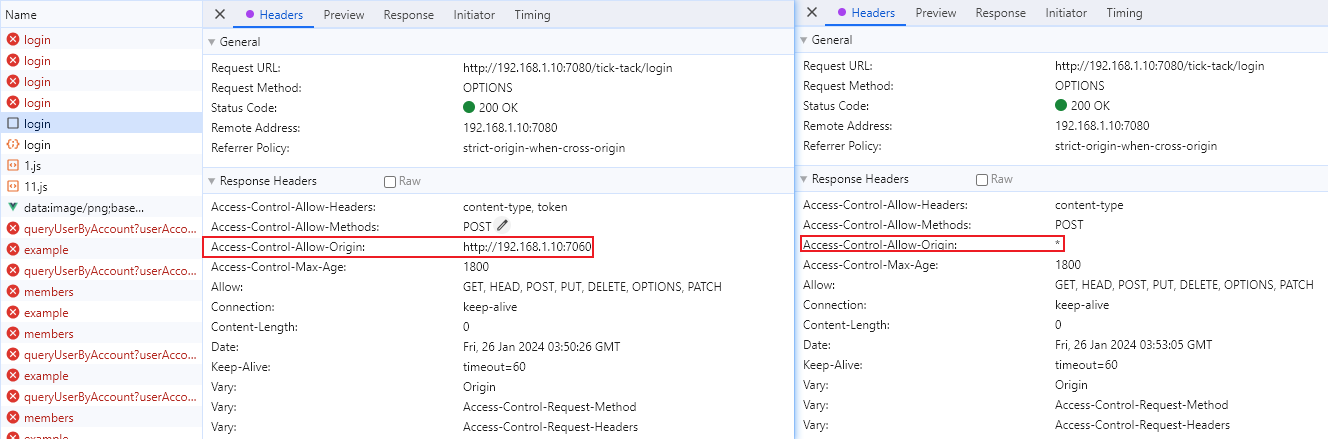Collapse the General section in the left pane

[x=212, y=42]
